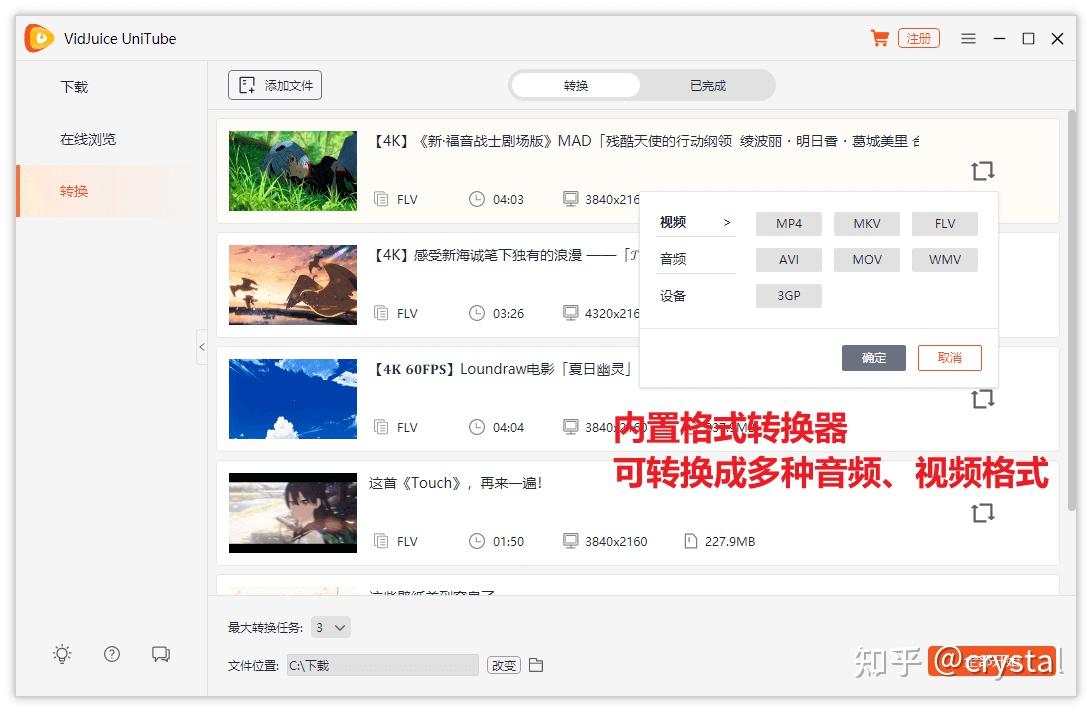Open thumbnail of 新·福音战士 video
This screenshot has height=712, width=1092.
292,171
